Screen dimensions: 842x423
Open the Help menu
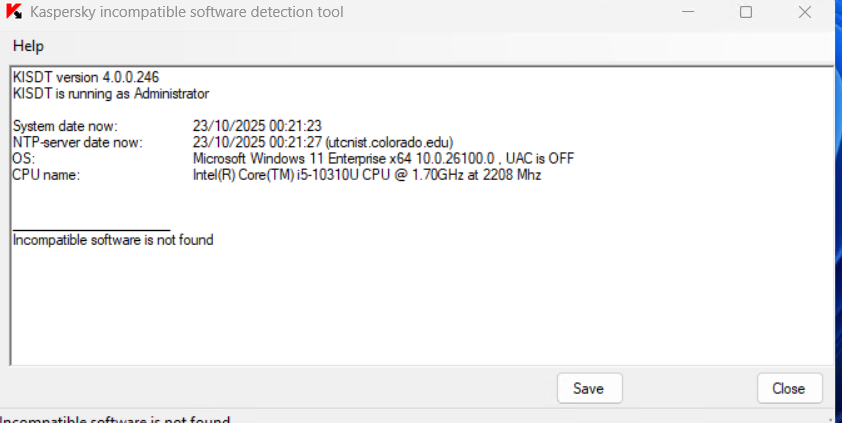(x=28, y=47)
